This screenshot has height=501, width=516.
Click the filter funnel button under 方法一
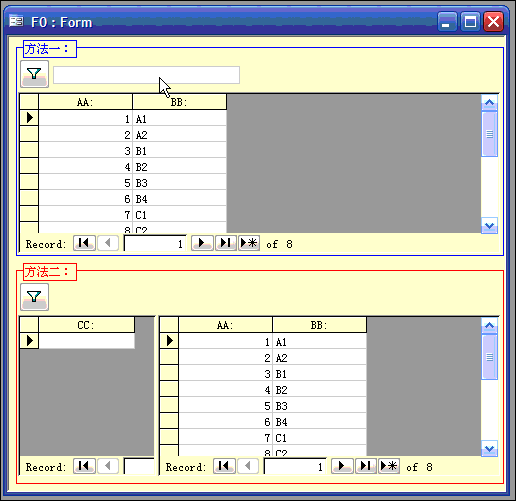34,74
